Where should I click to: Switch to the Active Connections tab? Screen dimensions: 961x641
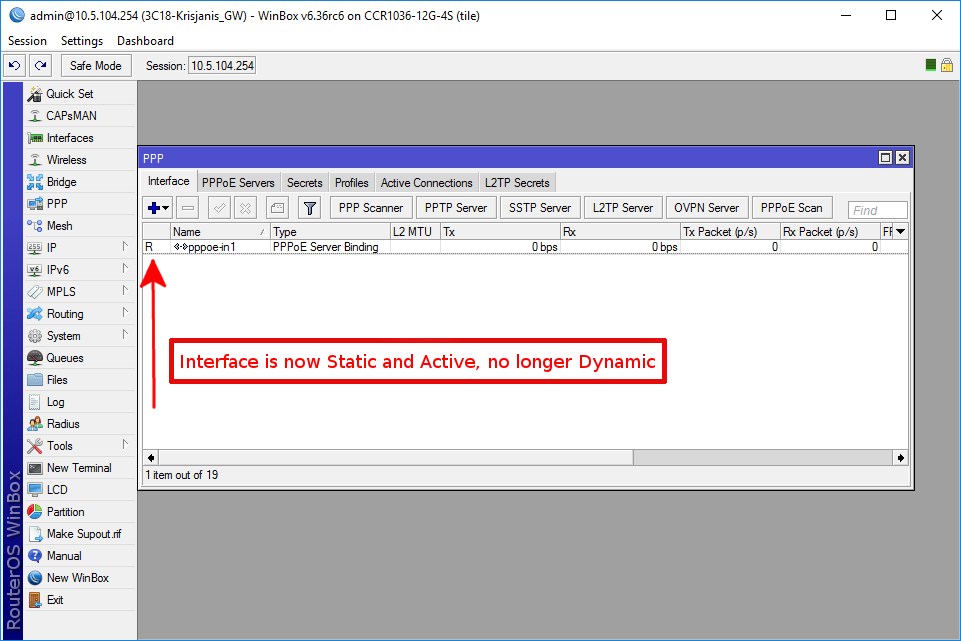[x=426, y=182]
